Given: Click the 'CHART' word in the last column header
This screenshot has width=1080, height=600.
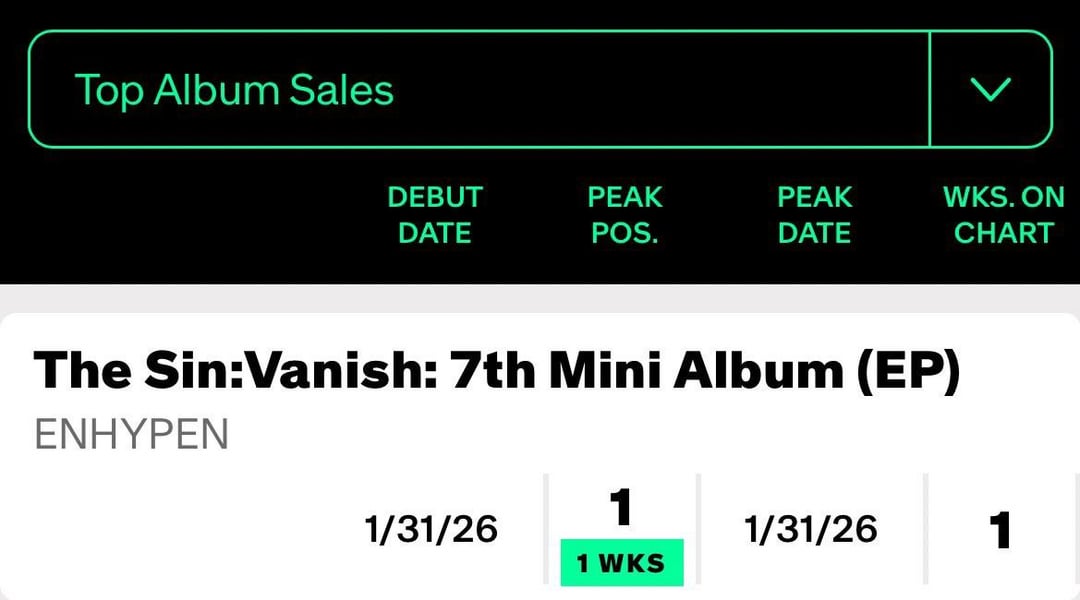Looking at the screenshot, I should click(1003, 233).
